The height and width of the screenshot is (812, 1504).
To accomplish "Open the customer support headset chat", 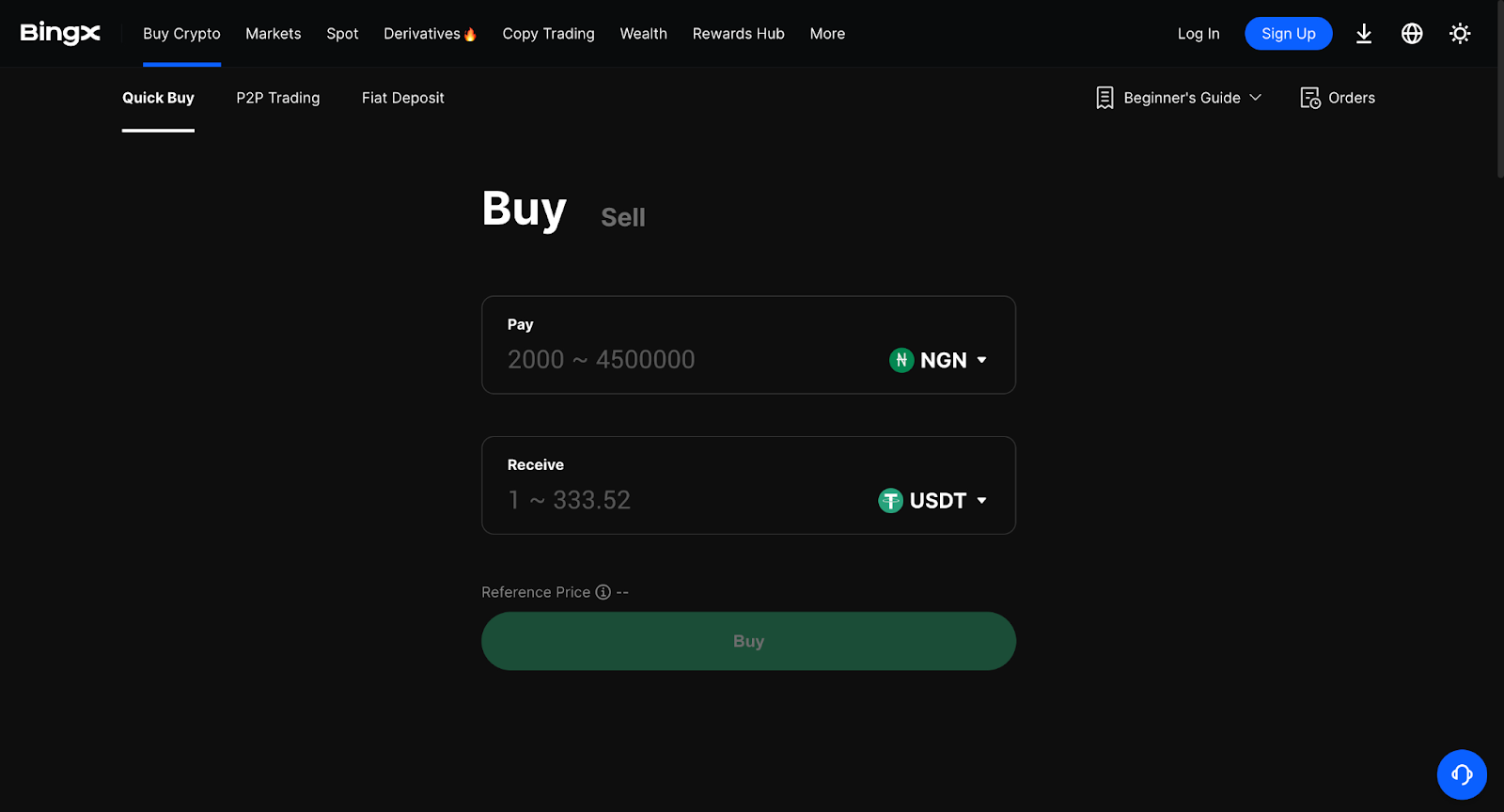I will coord(1462,774).
